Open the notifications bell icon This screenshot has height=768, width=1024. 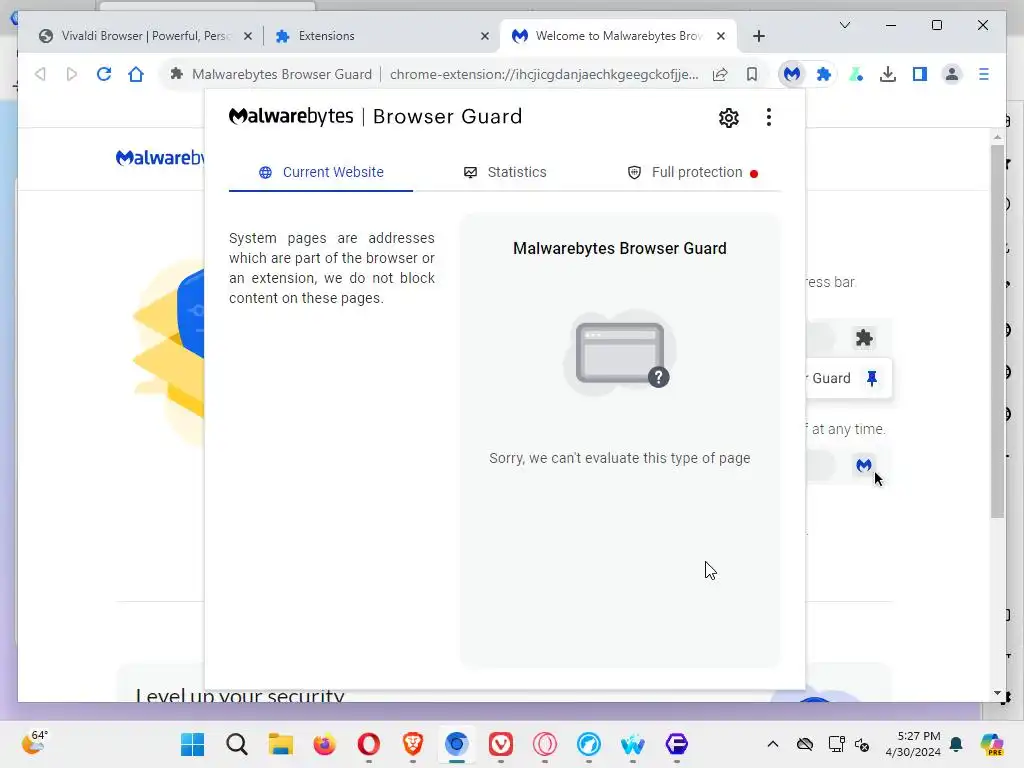(x=956, y=744)
